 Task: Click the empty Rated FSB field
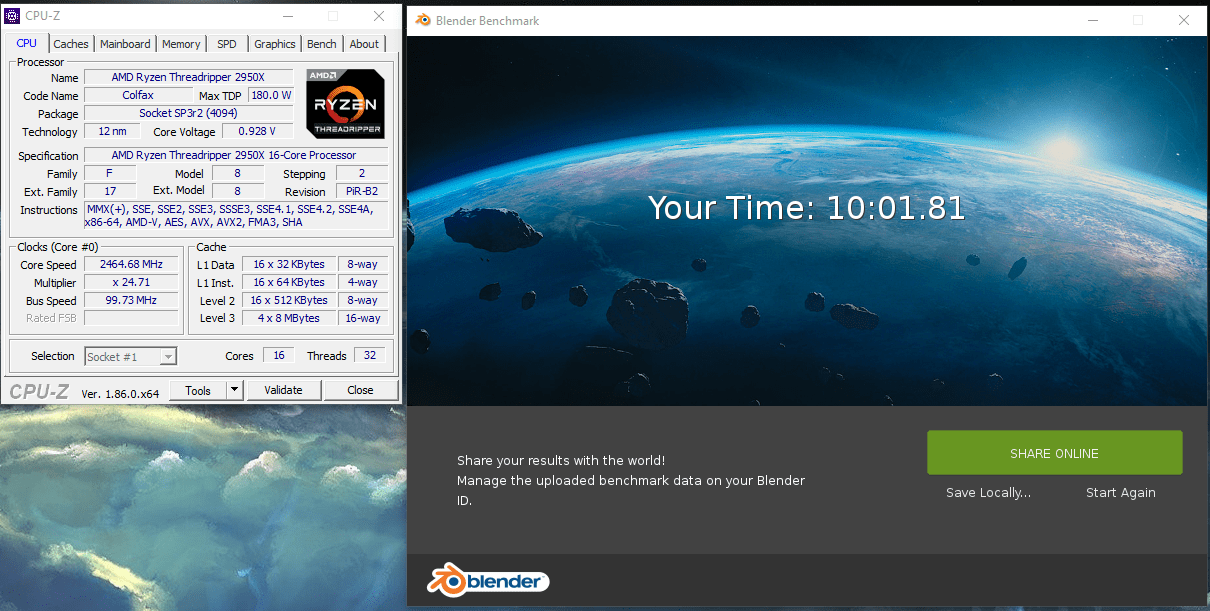pos(131,318)
